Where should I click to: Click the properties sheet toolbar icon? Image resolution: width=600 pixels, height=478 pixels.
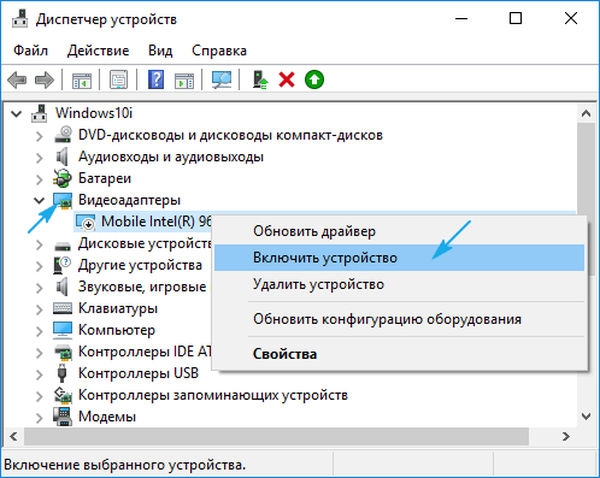pyautogui.click(x=119, y=80)
